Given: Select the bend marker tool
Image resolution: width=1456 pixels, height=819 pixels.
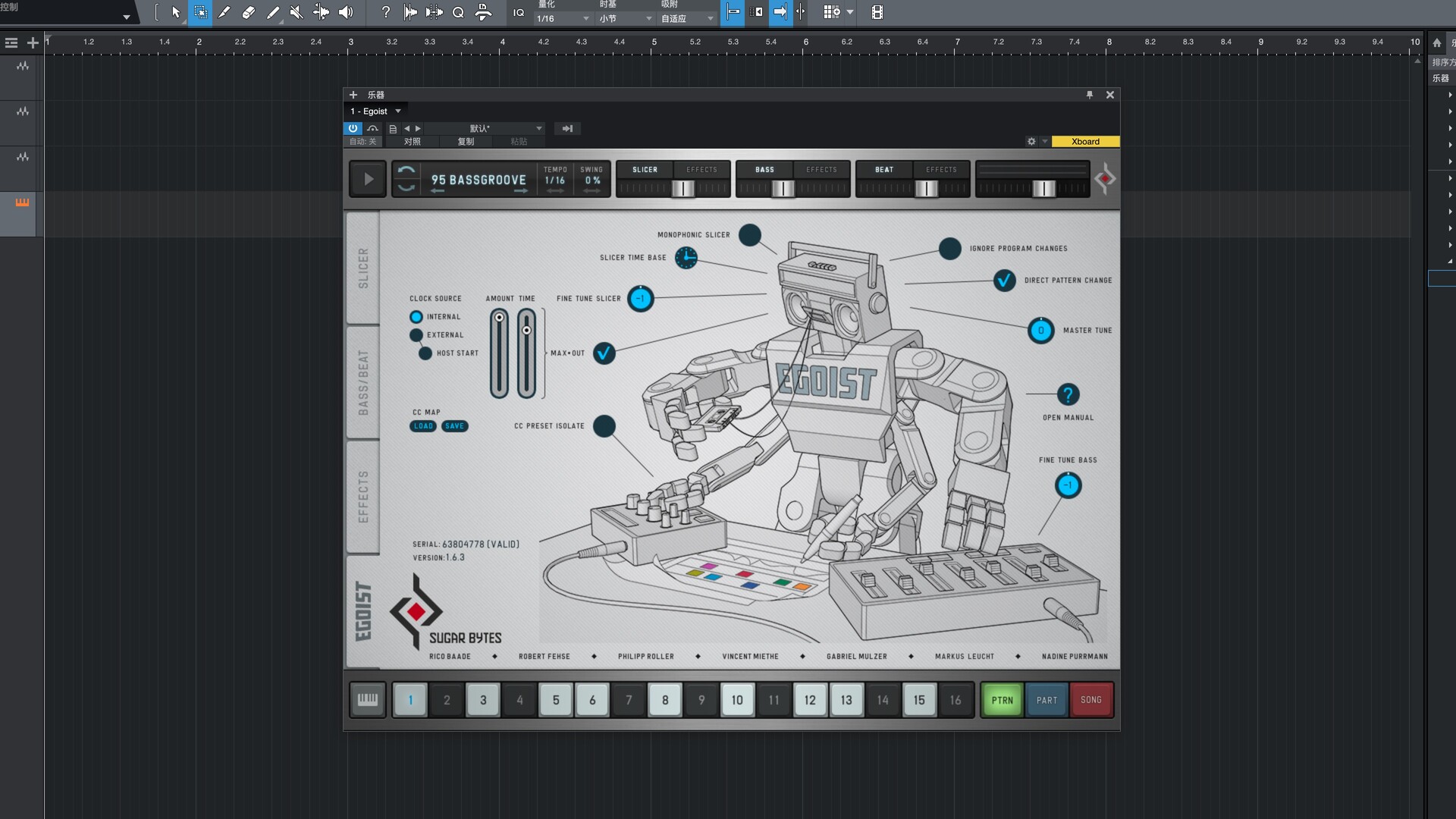Looking at the screenshot, I should pos(321,12).
